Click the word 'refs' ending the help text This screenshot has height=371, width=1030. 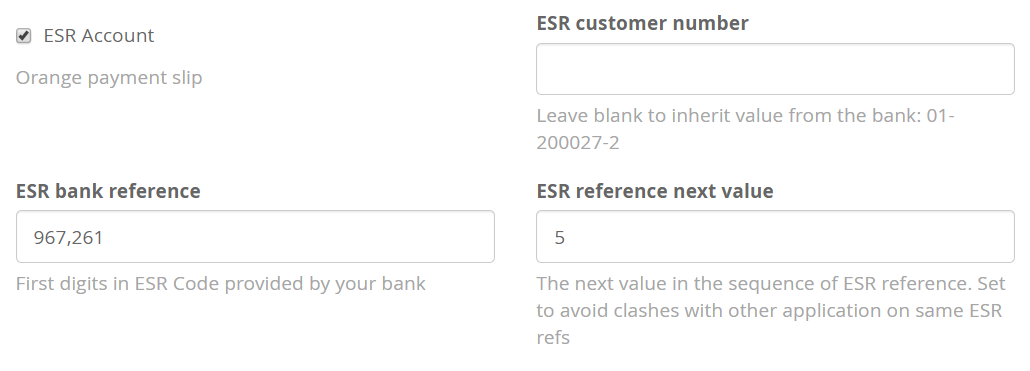tap(552, 338)
